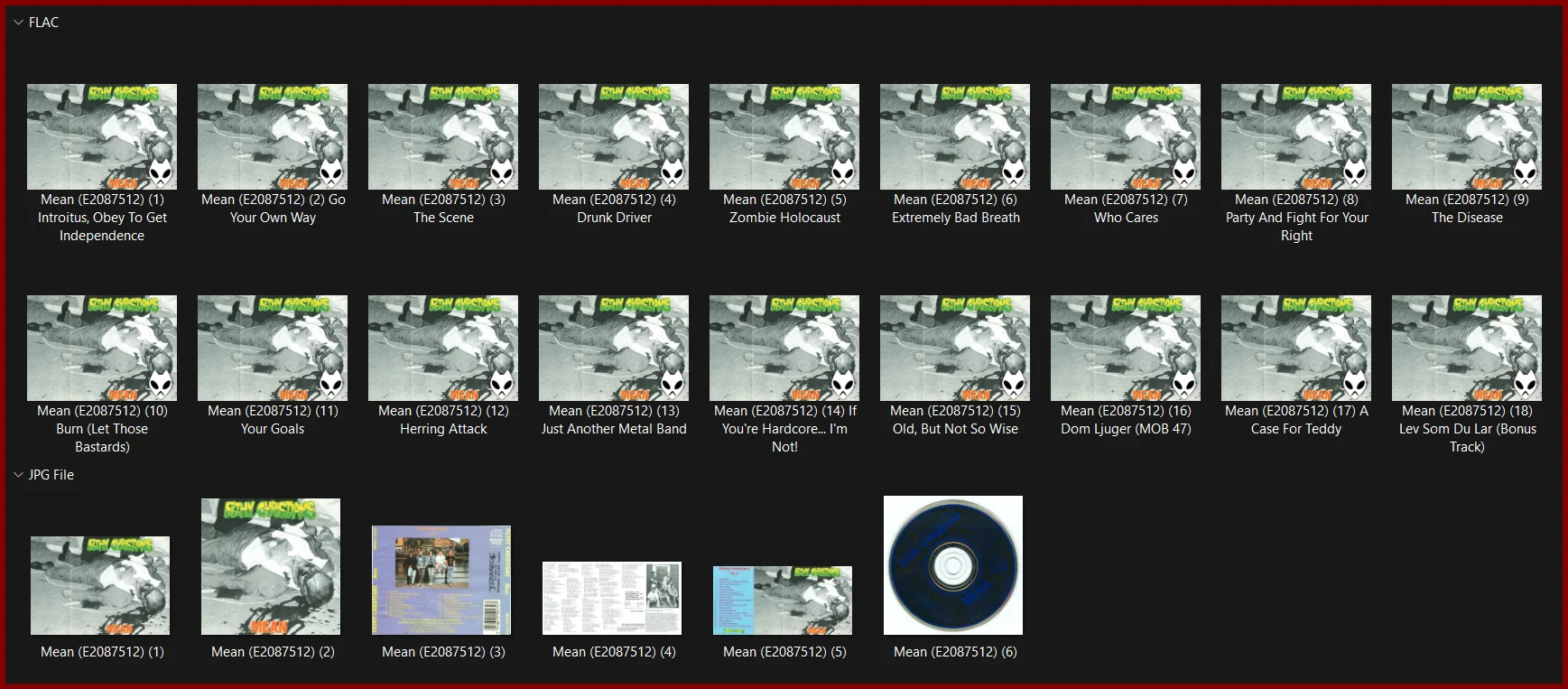This screenshot has width=1568, height=689.
Task: Select FLAC icon for Burn (Let Those Bastards)
Action: tap(102, 348)
